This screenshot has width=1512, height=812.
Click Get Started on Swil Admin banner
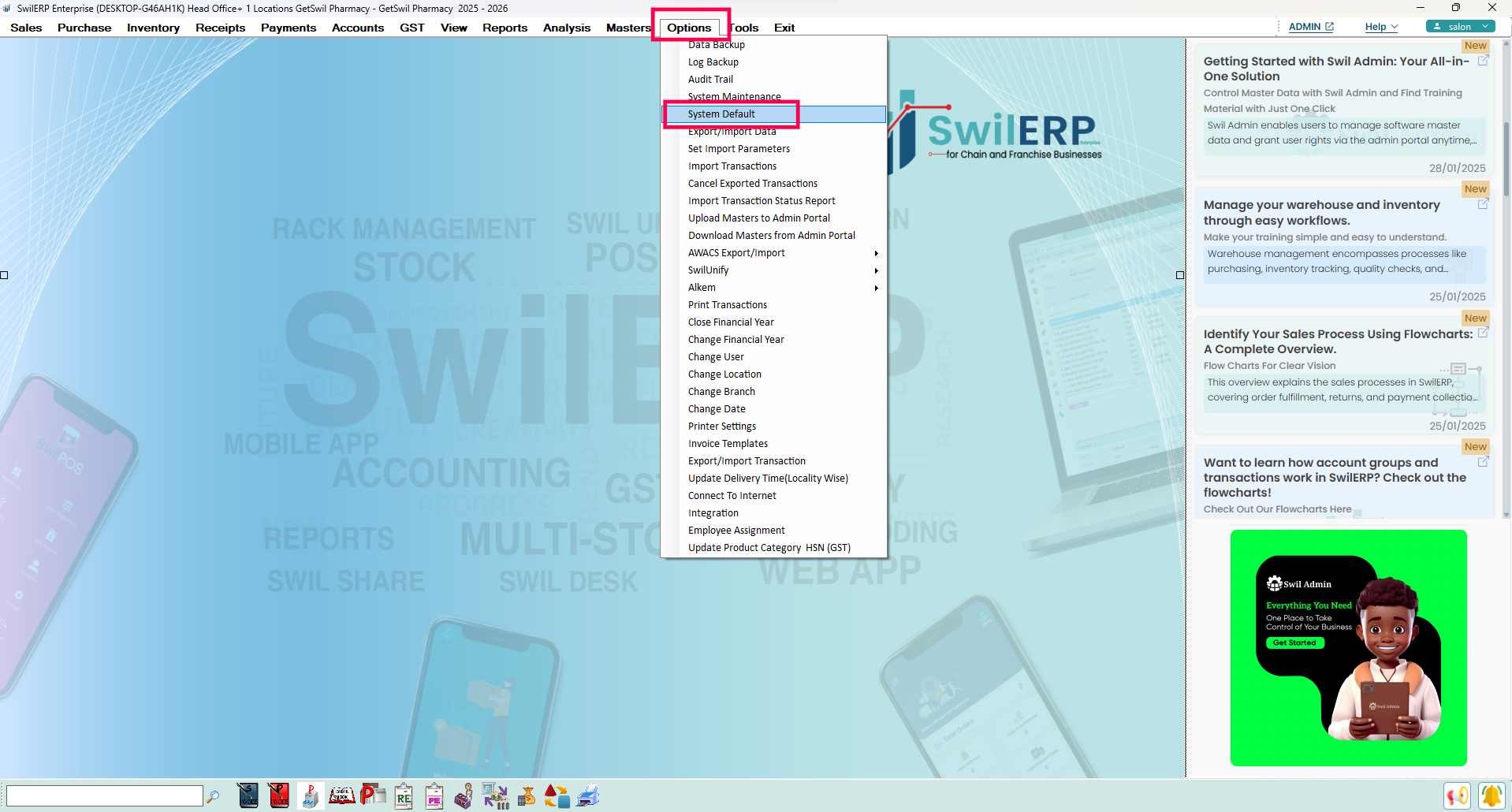[1294, 643]
